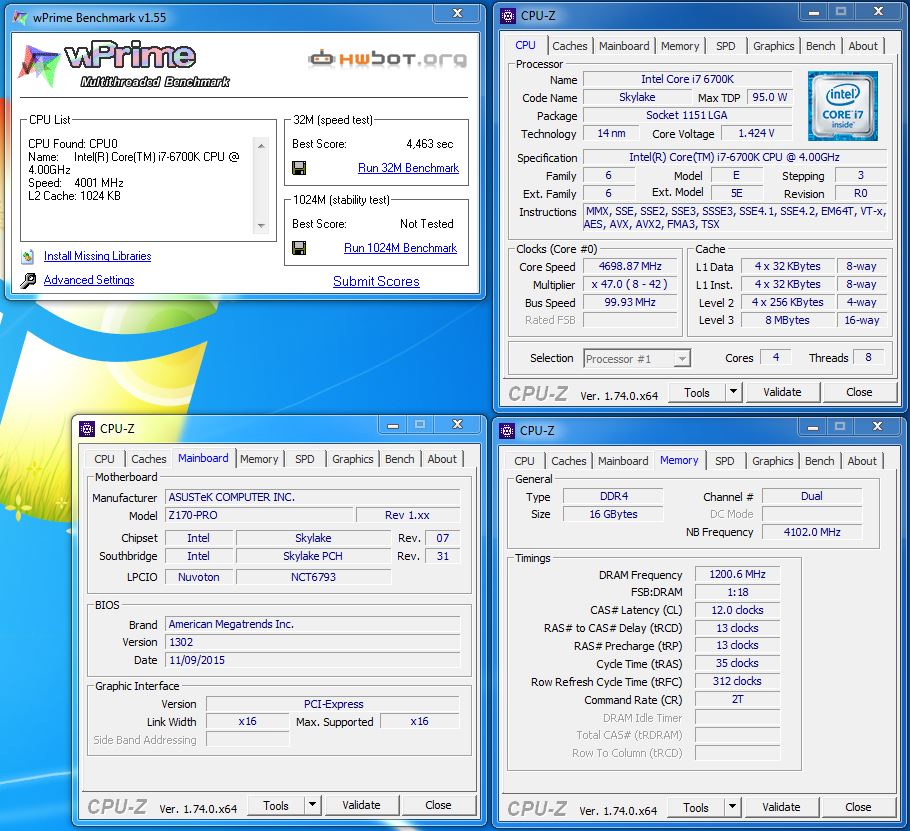Open Bench tab in CPU window
This screenshot has height=831, width=910.
point(821,46)
